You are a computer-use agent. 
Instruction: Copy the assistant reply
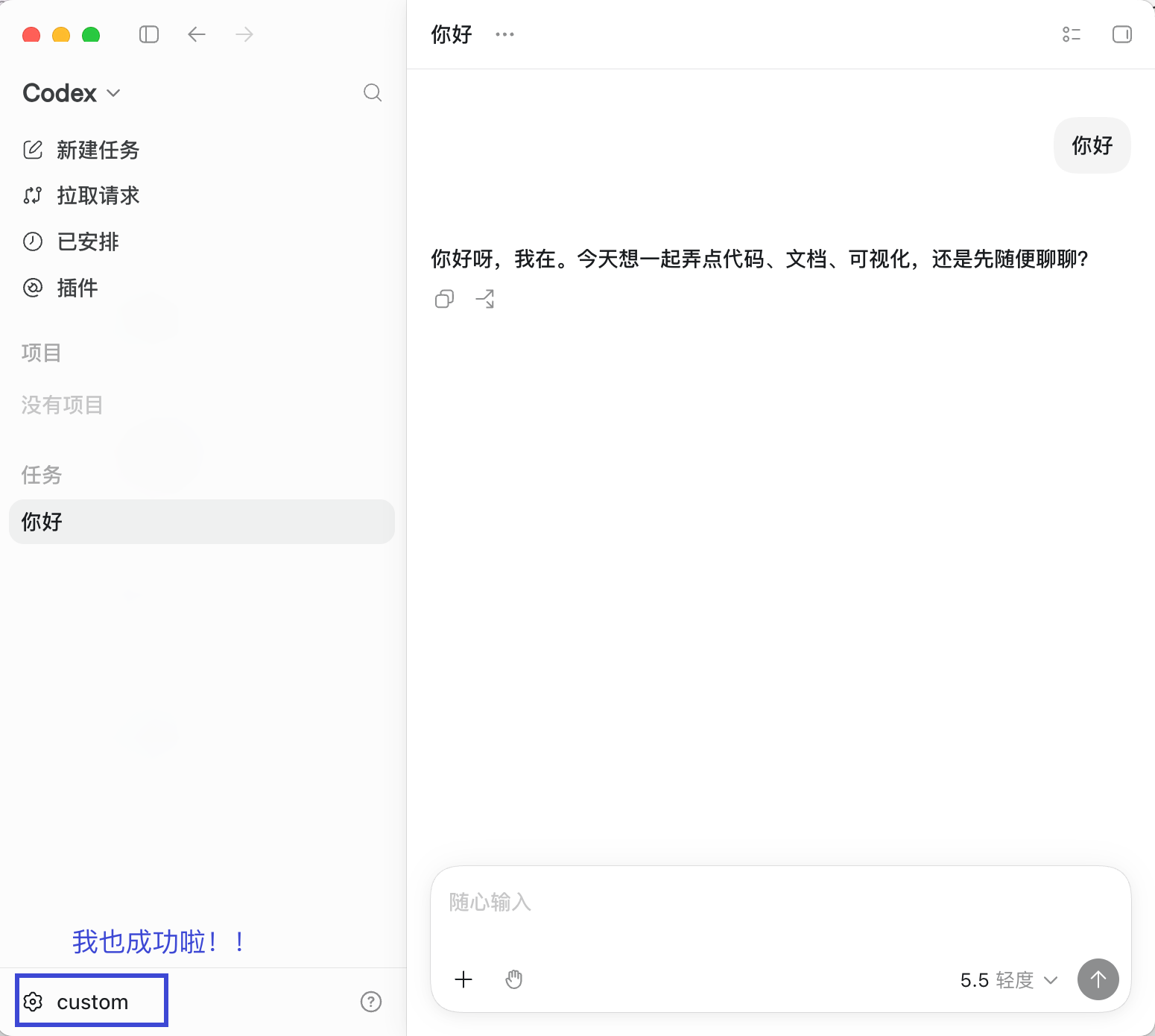tap(444, 299)
